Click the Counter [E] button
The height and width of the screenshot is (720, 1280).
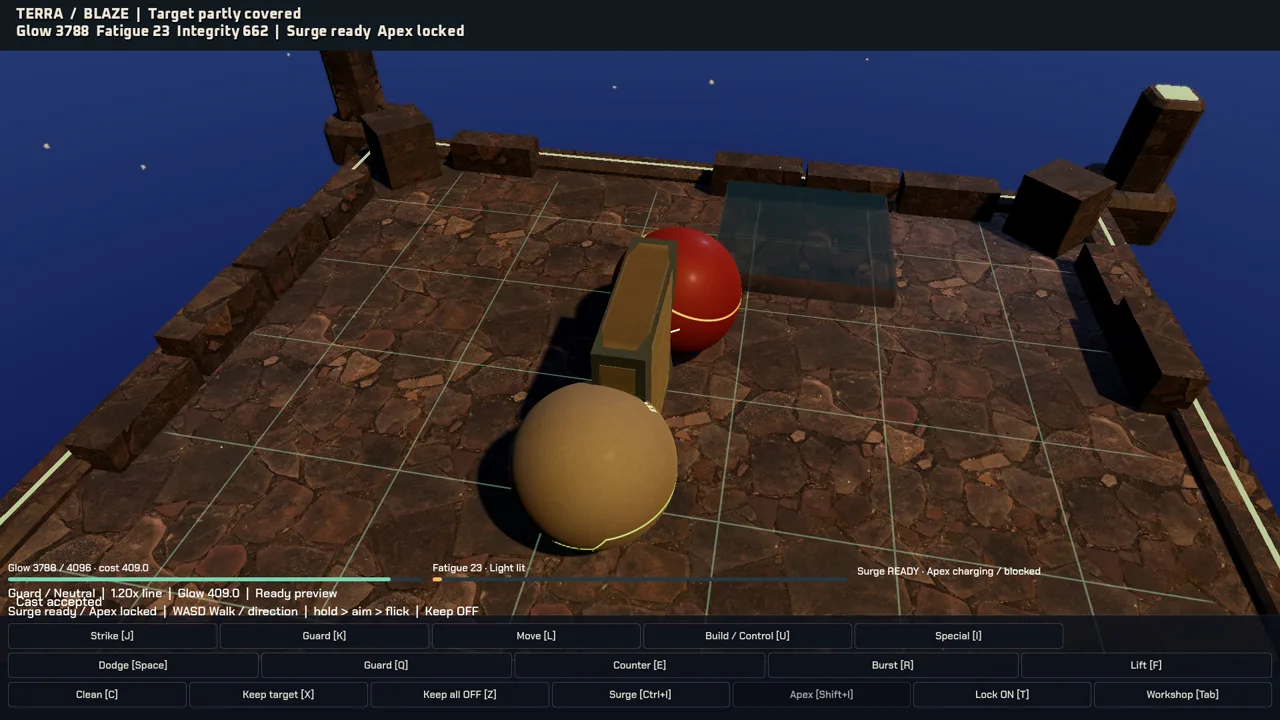pos(640,665)
